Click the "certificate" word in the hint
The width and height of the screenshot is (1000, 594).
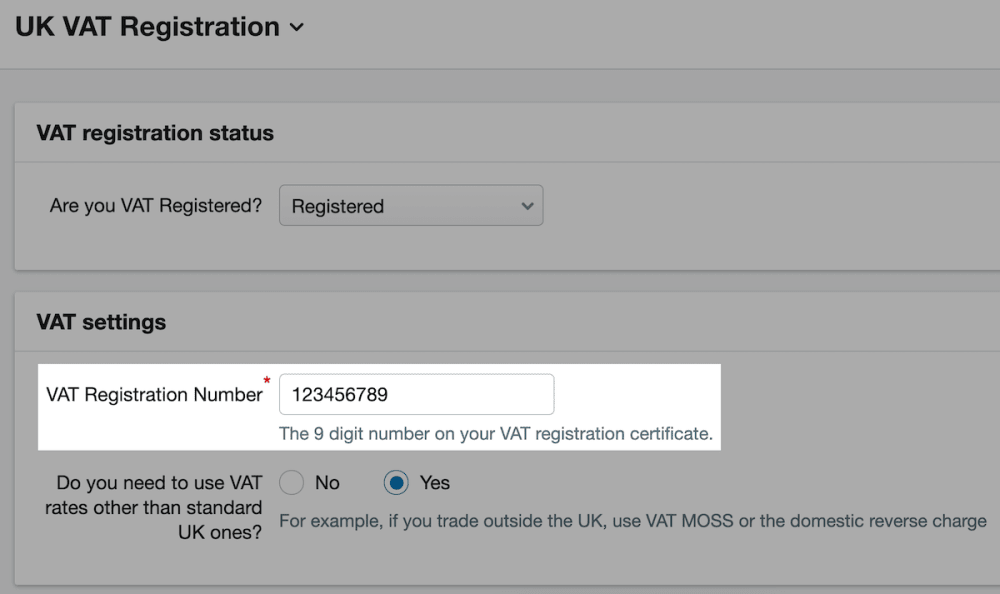[670, 434]
